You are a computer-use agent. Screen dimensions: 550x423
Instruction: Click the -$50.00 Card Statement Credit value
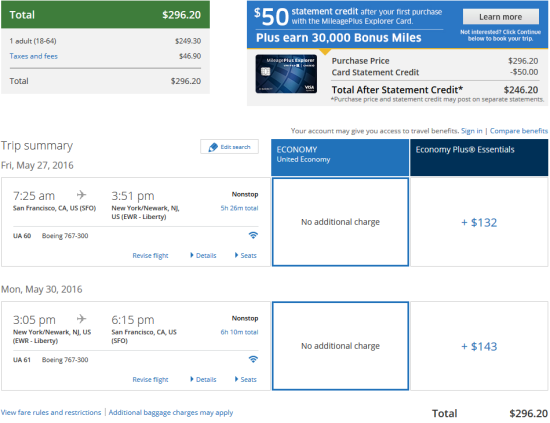(524, 72)
